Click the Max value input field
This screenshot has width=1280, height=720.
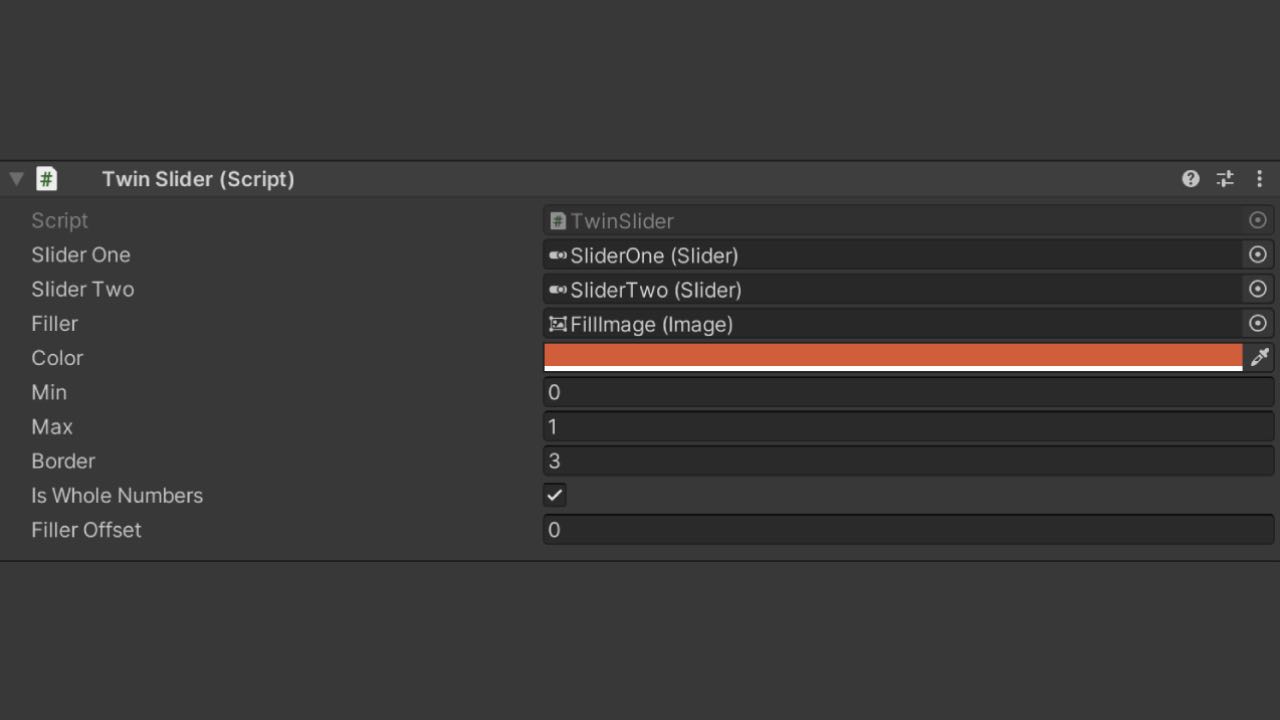click(907, 427)
